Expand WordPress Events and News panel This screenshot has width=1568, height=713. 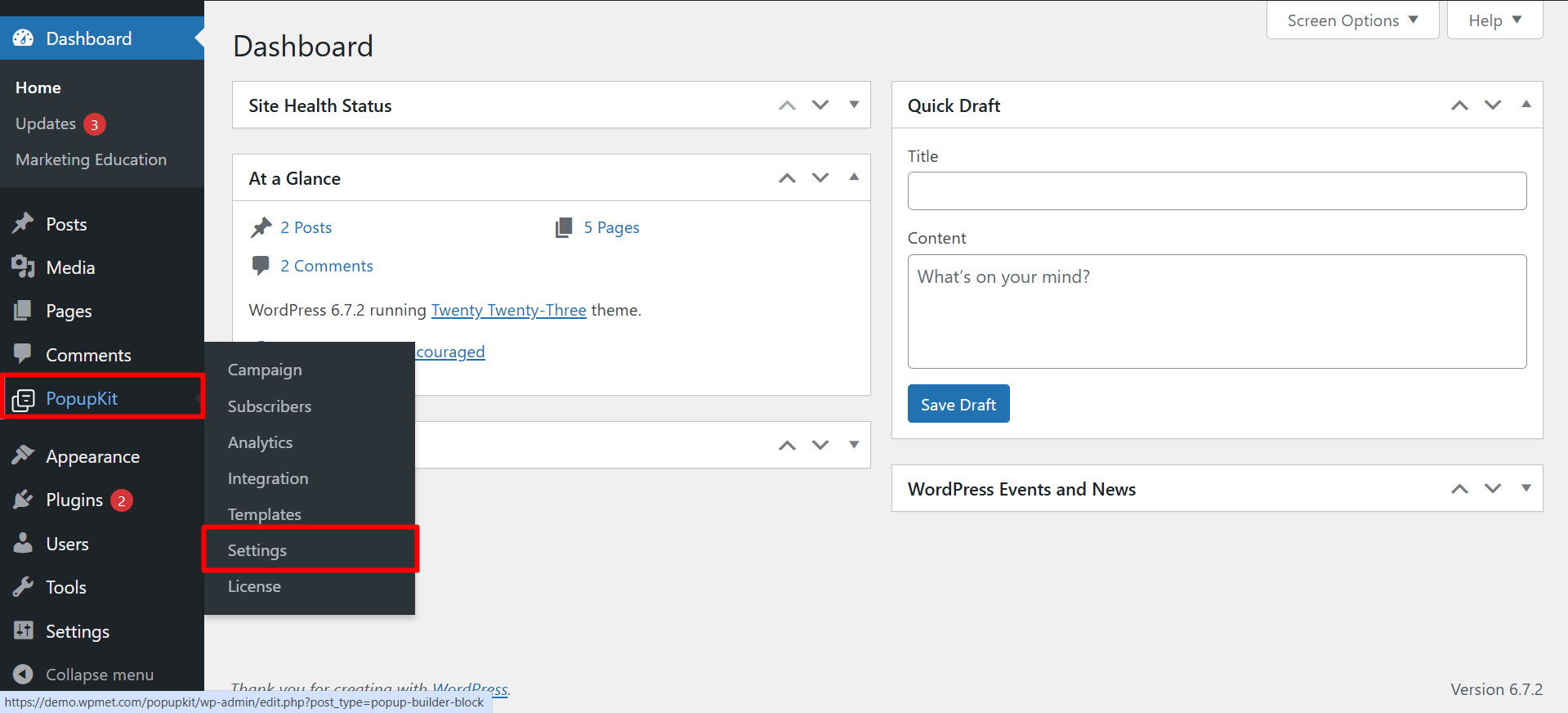(1526, 488)
